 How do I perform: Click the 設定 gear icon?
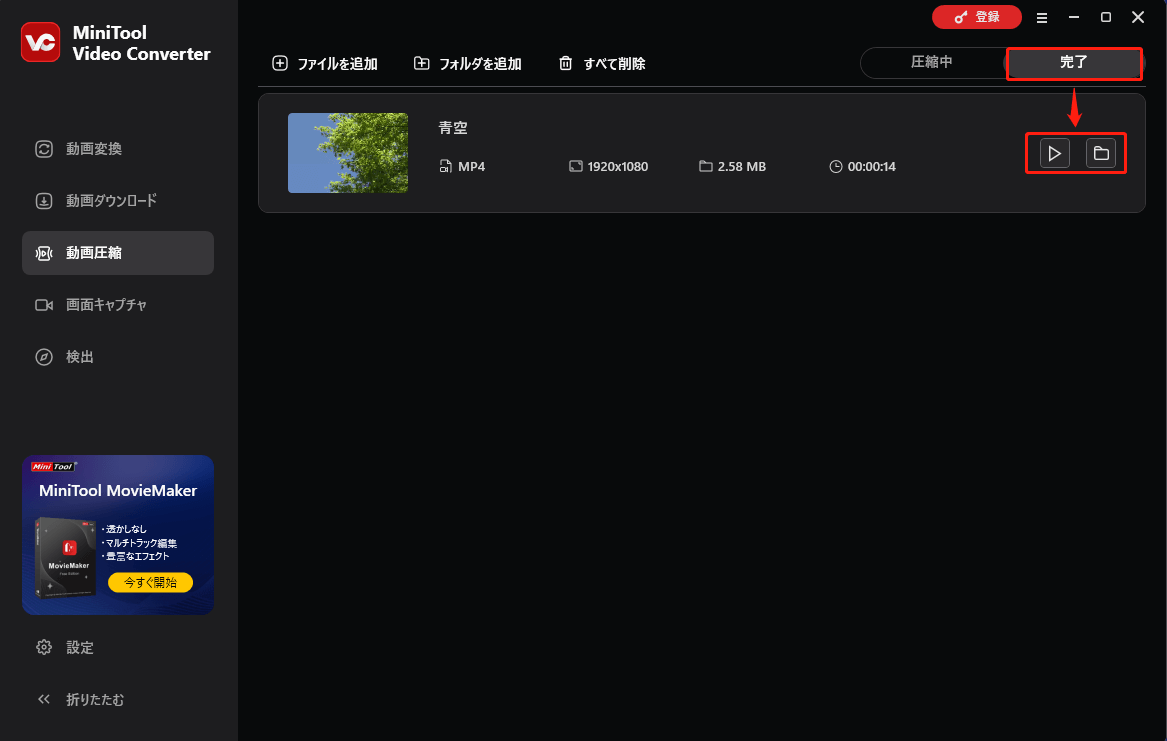coord(44,647)
